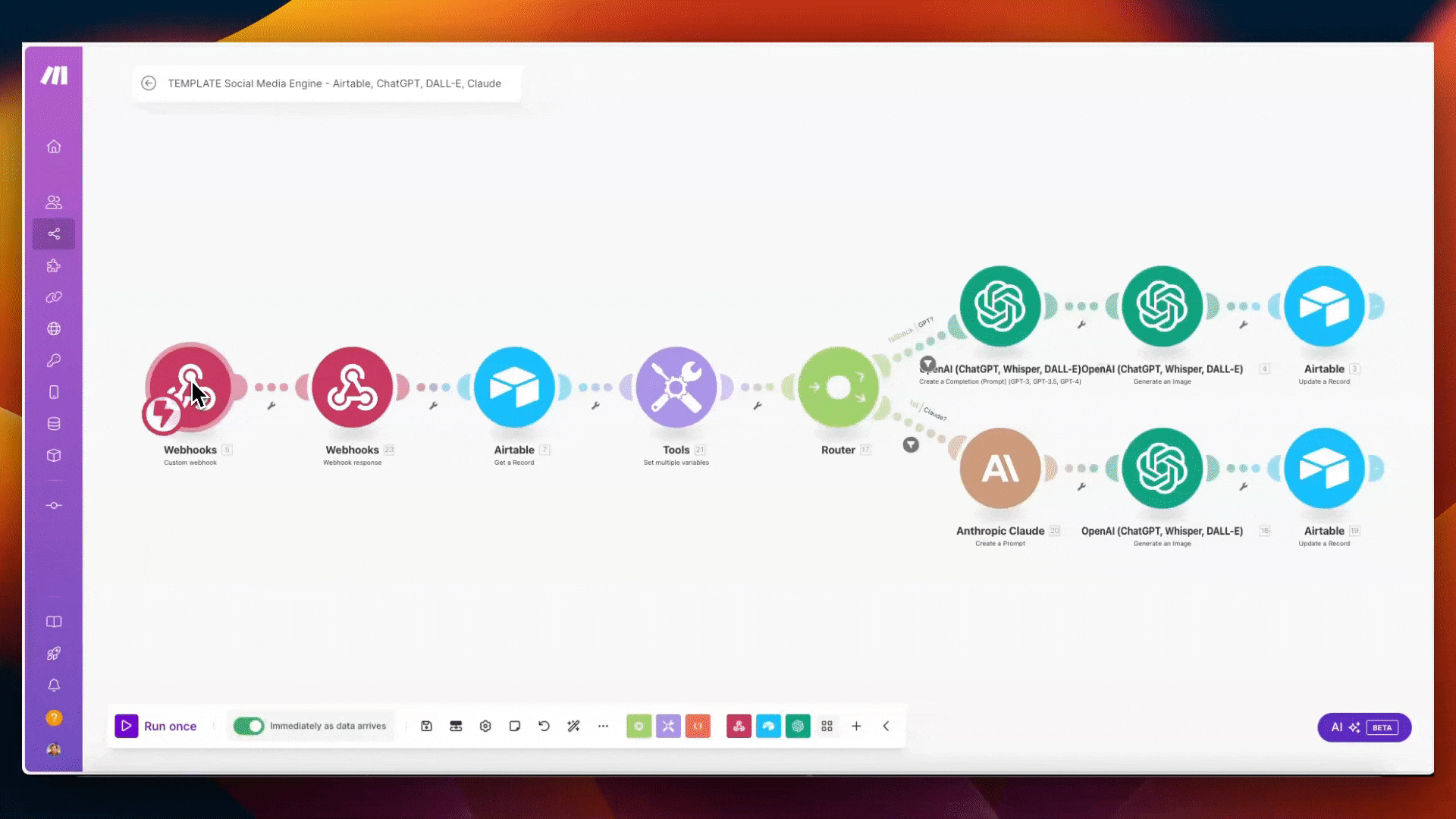Open the green Router module
The width and height of the screenshot is (1456, 819).
tap(838, 388)
